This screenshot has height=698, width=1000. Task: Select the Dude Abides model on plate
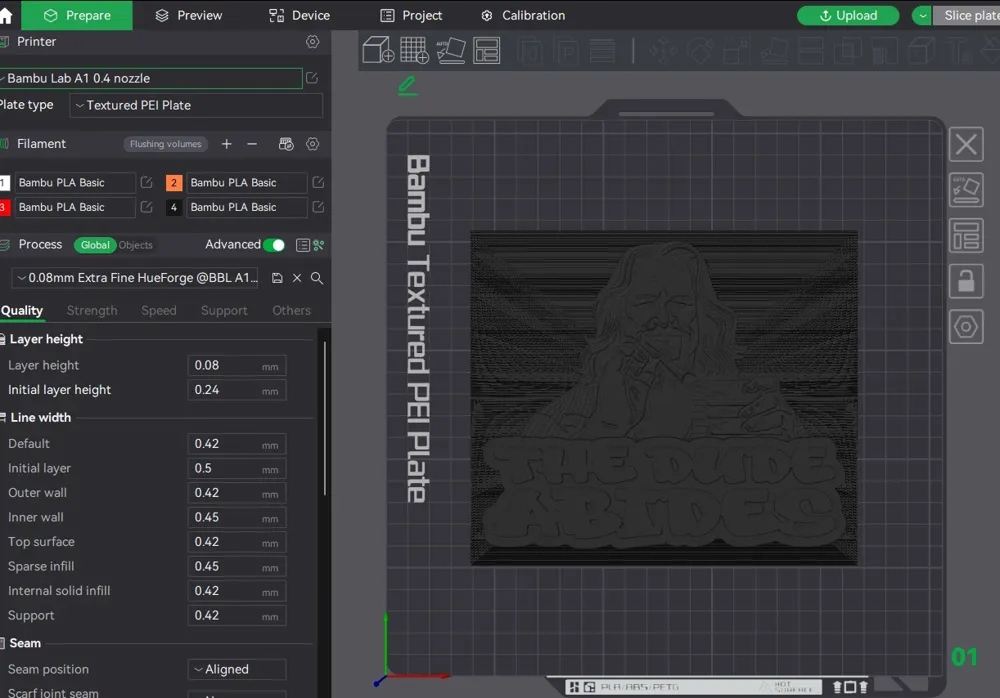pos(664,399)
